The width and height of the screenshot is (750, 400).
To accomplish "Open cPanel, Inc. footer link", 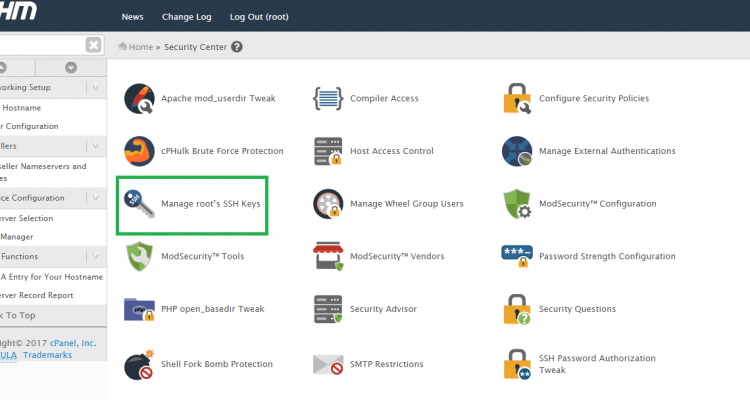I will [73, 343].
